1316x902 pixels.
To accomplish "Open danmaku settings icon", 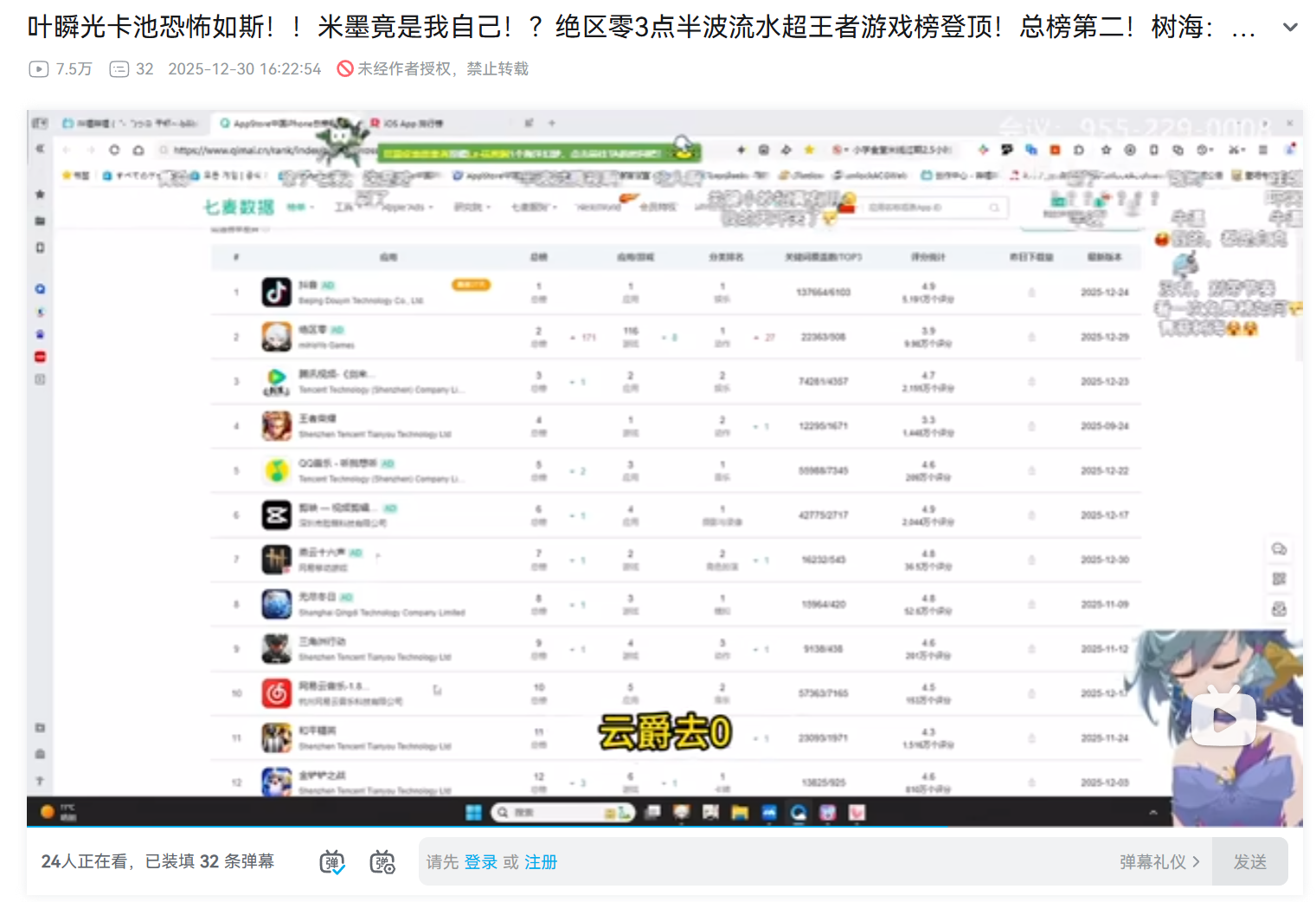I will [x=382, y=862].
